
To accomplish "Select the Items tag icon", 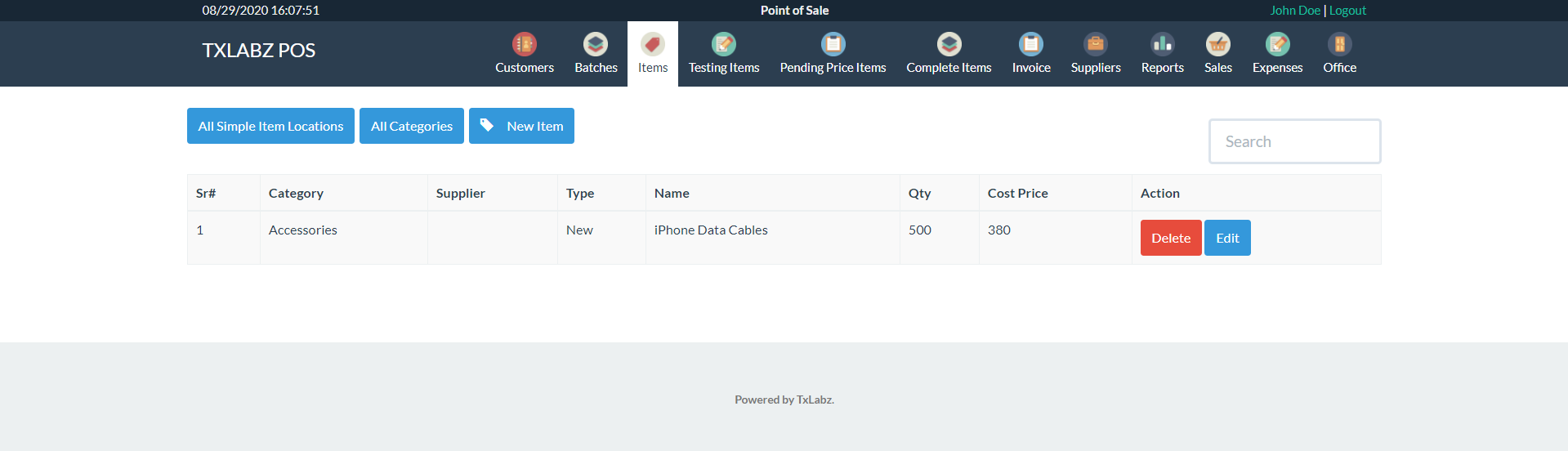I will point(653,43).
